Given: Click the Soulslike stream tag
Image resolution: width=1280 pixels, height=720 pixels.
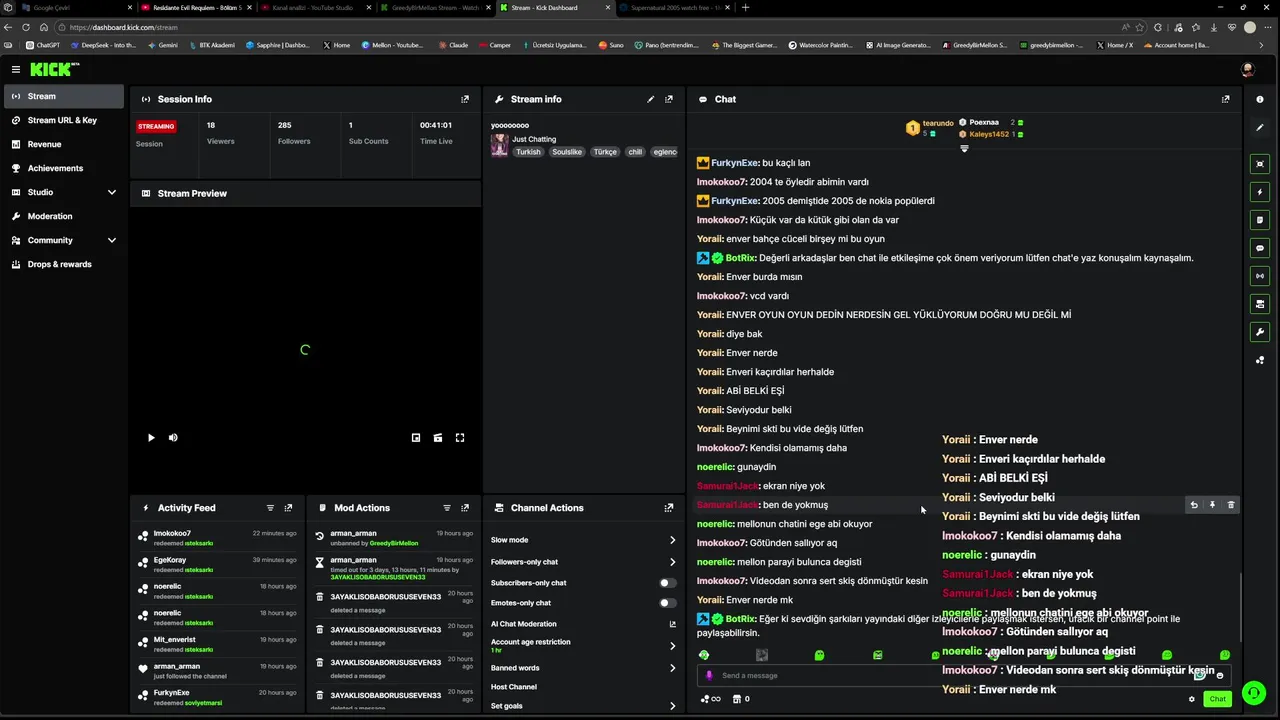Looking at the screenshot, I should (567, 152).
